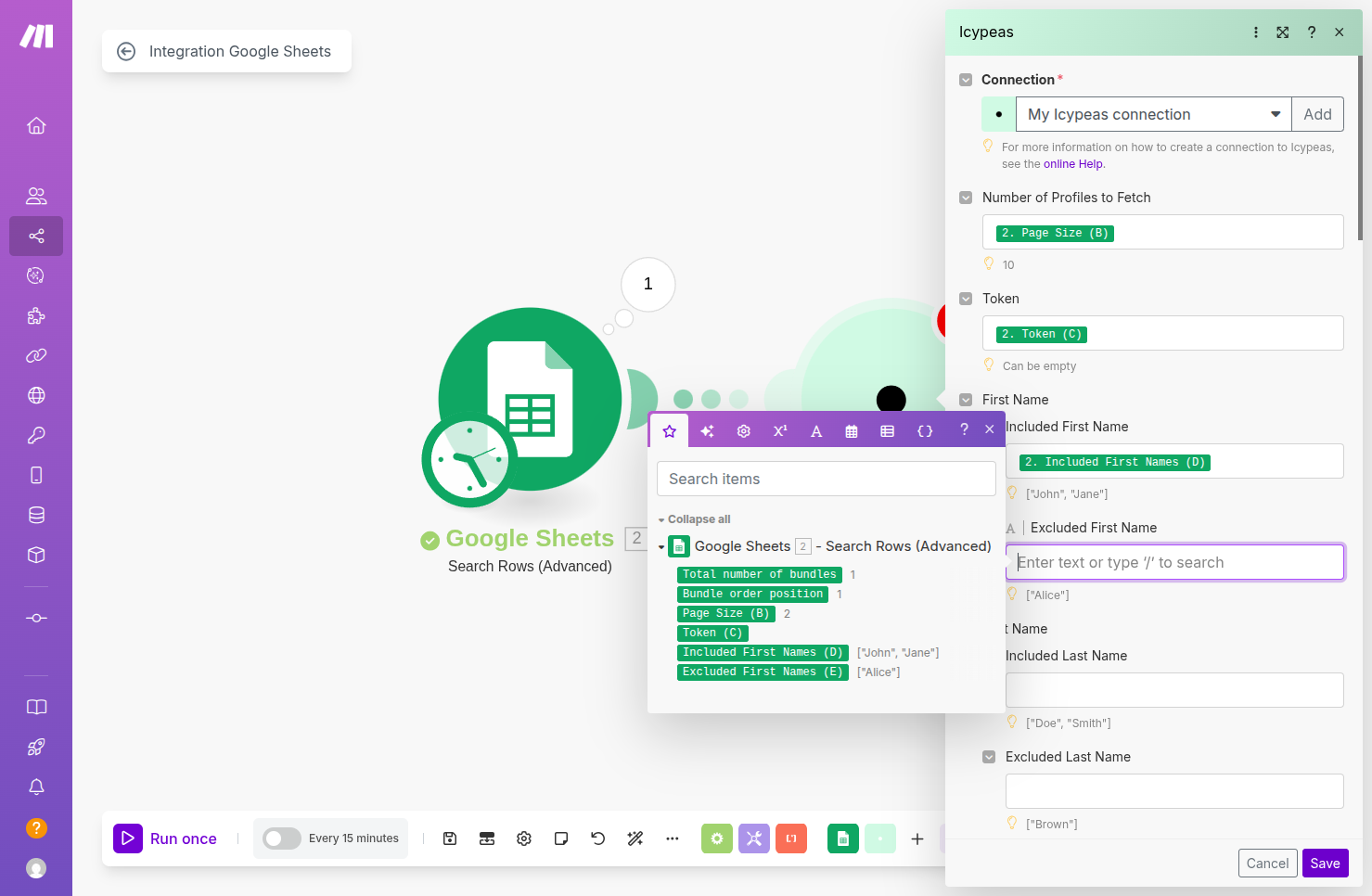Viewport: 1372px width, 896px height.
Task: Click the Notes icon in bottom toolbar
Action: 561,838
